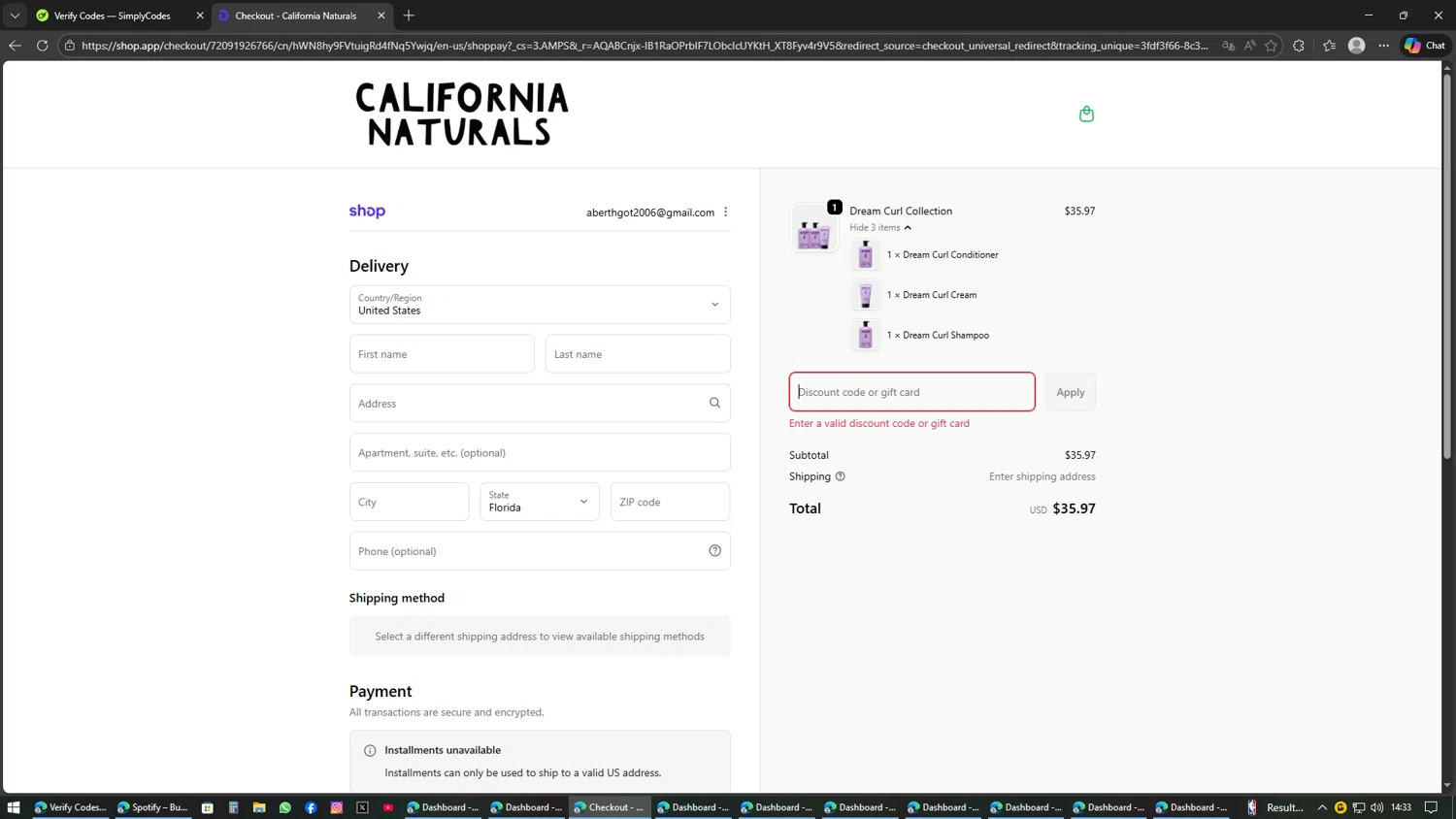Click the ZIP code field
The height and width of the screenshot is (819, 1456).
(670, 502)
